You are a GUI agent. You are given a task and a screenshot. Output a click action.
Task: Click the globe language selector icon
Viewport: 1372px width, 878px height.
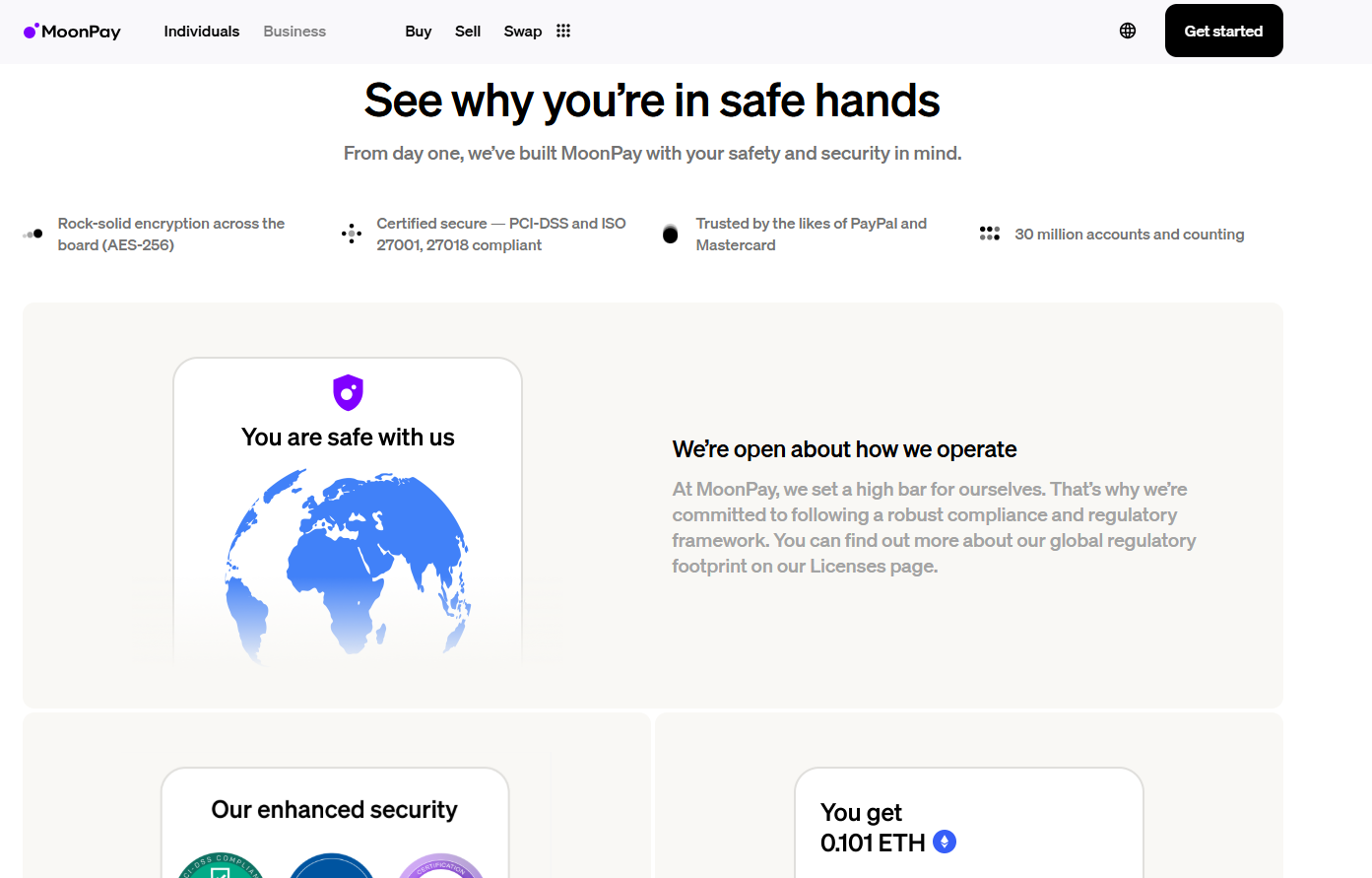click(x=1127, y=31)
